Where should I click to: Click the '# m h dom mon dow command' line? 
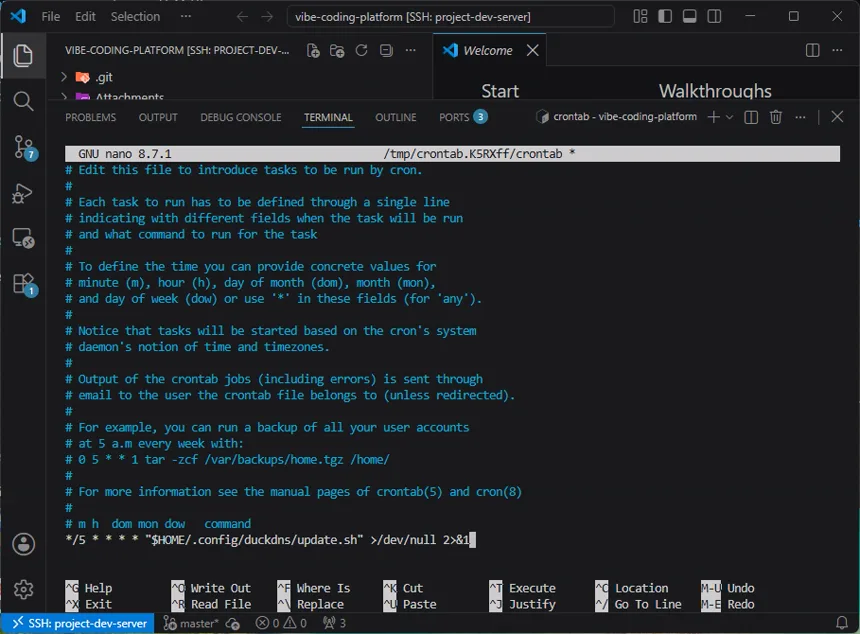pos(158,524)
